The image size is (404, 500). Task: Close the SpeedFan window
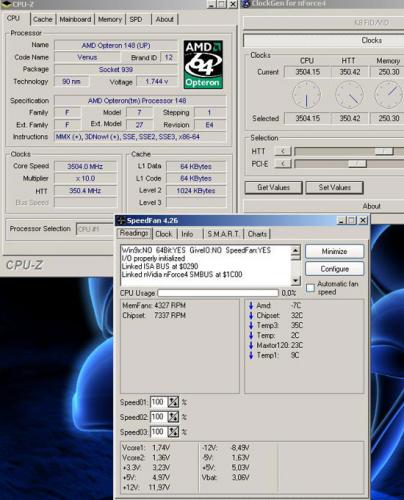coord(363,220)
